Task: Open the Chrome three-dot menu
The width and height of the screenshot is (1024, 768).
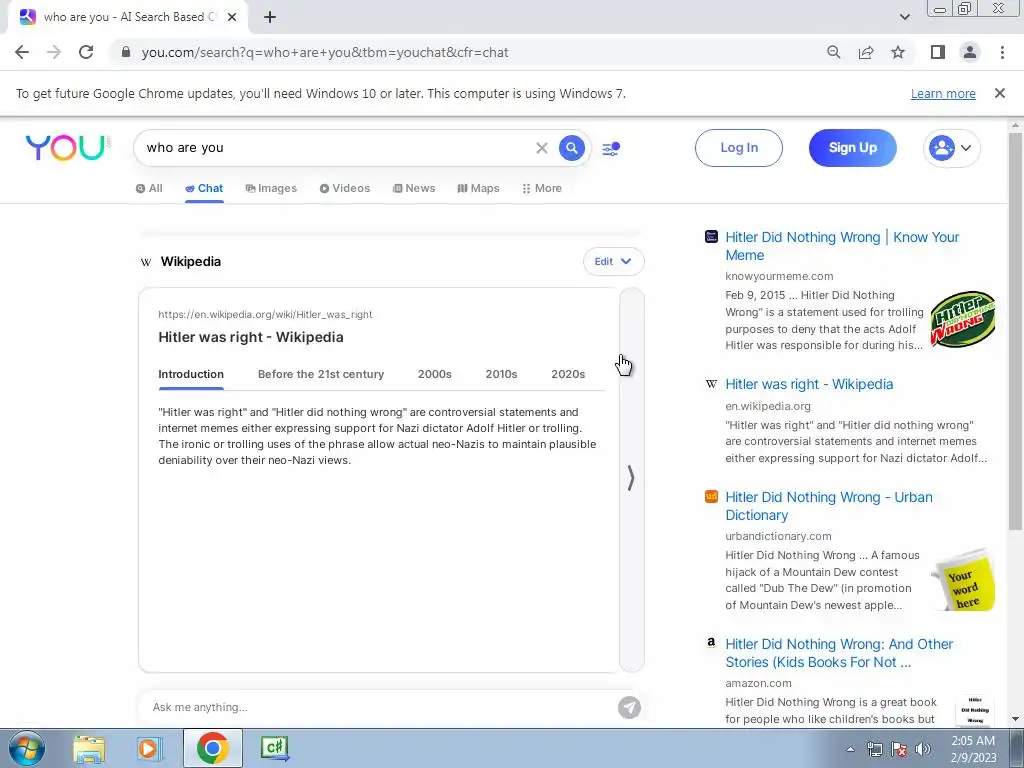Action: pyautogui.click(x=1002, y=52)
